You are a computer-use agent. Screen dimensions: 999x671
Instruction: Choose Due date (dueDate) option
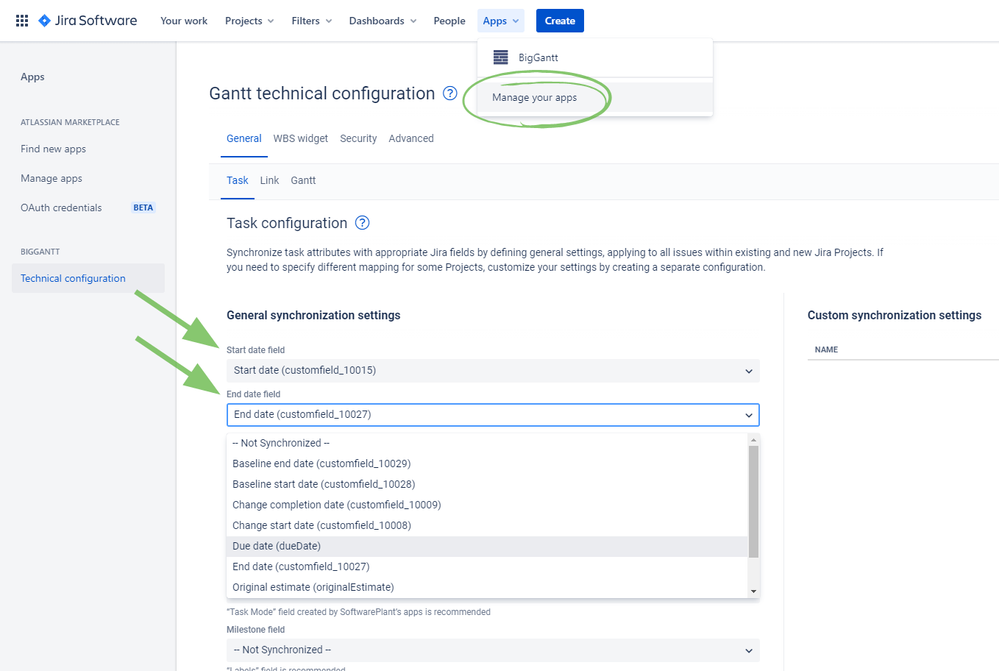487,546
